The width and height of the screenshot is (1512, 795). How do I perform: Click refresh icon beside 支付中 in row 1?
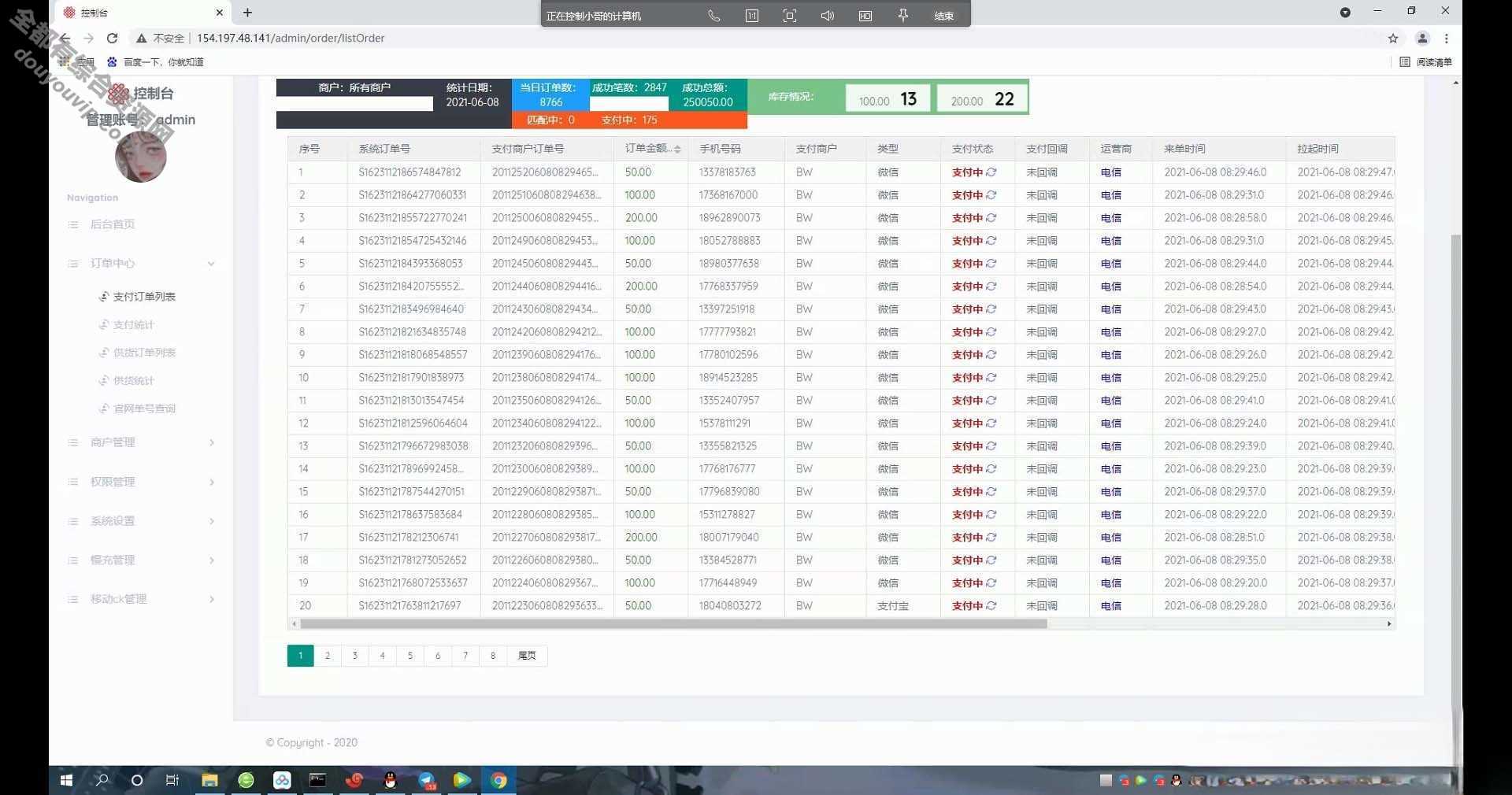(x=991, y=172)
